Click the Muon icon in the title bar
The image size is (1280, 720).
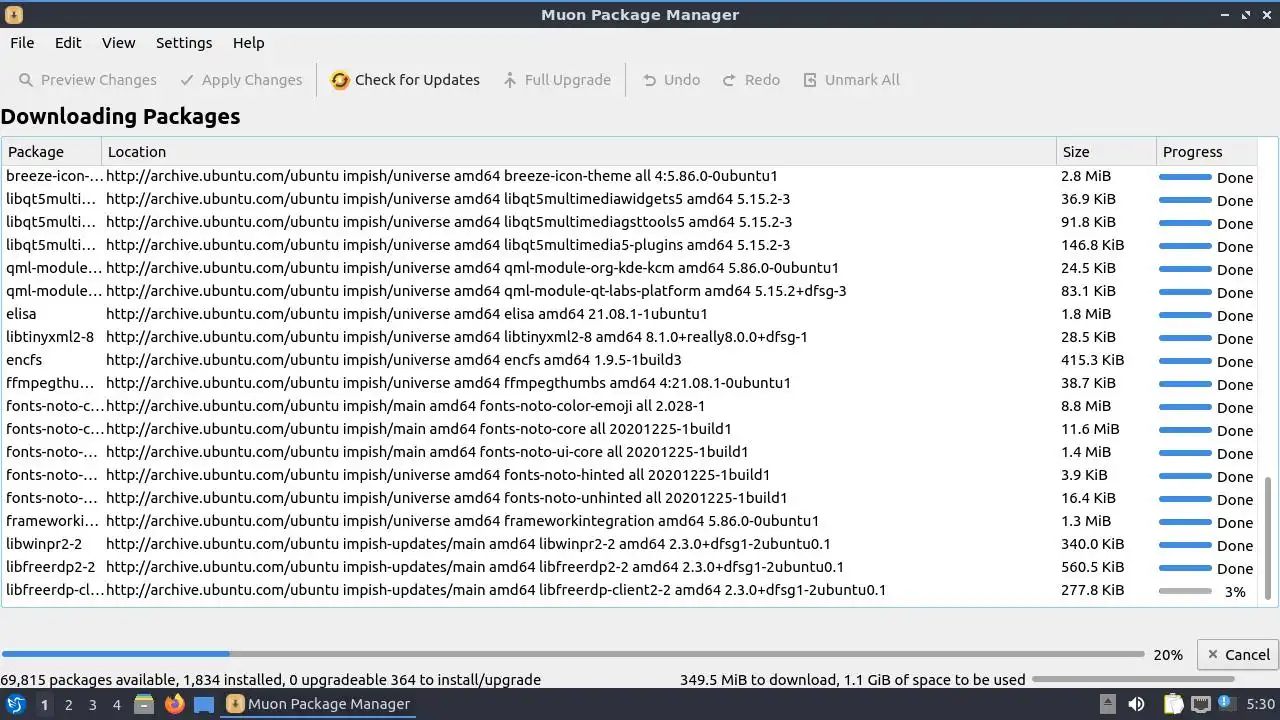[13, 15]
